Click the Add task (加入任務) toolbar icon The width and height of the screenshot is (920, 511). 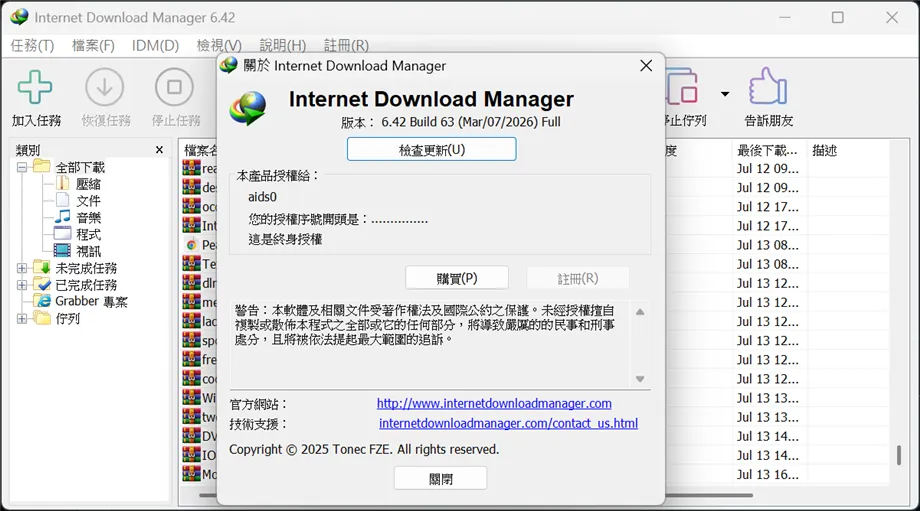tap(35, 87)
